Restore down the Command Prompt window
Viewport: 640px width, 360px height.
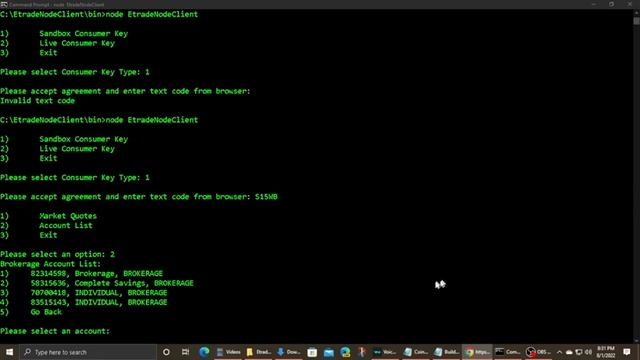pyautogui.click(x=611, y=4)
